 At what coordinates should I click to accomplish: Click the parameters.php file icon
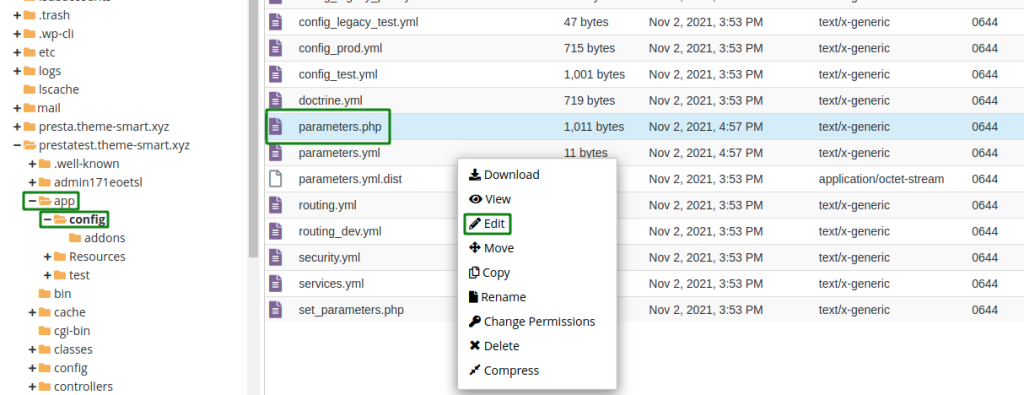276,127
